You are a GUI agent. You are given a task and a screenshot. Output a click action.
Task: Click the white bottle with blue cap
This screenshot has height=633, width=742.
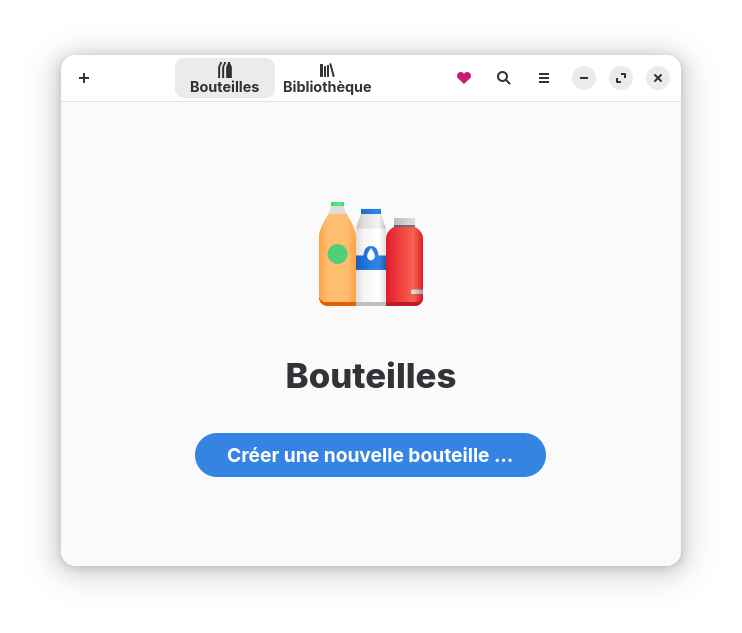371,258
